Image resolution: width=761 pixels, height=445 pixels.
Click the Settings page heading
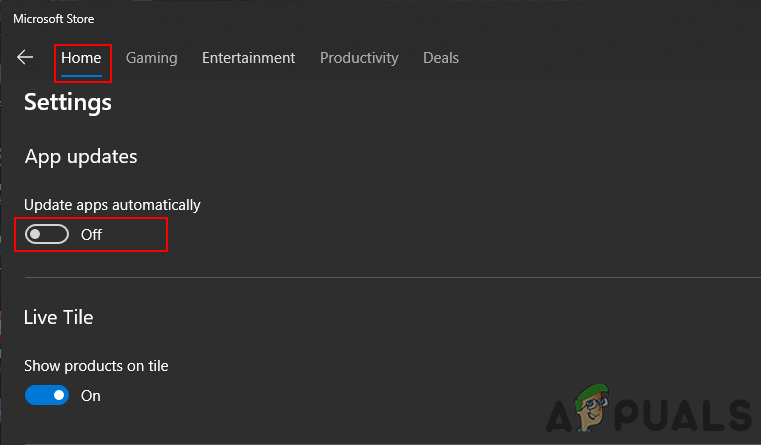pos(68,102)
